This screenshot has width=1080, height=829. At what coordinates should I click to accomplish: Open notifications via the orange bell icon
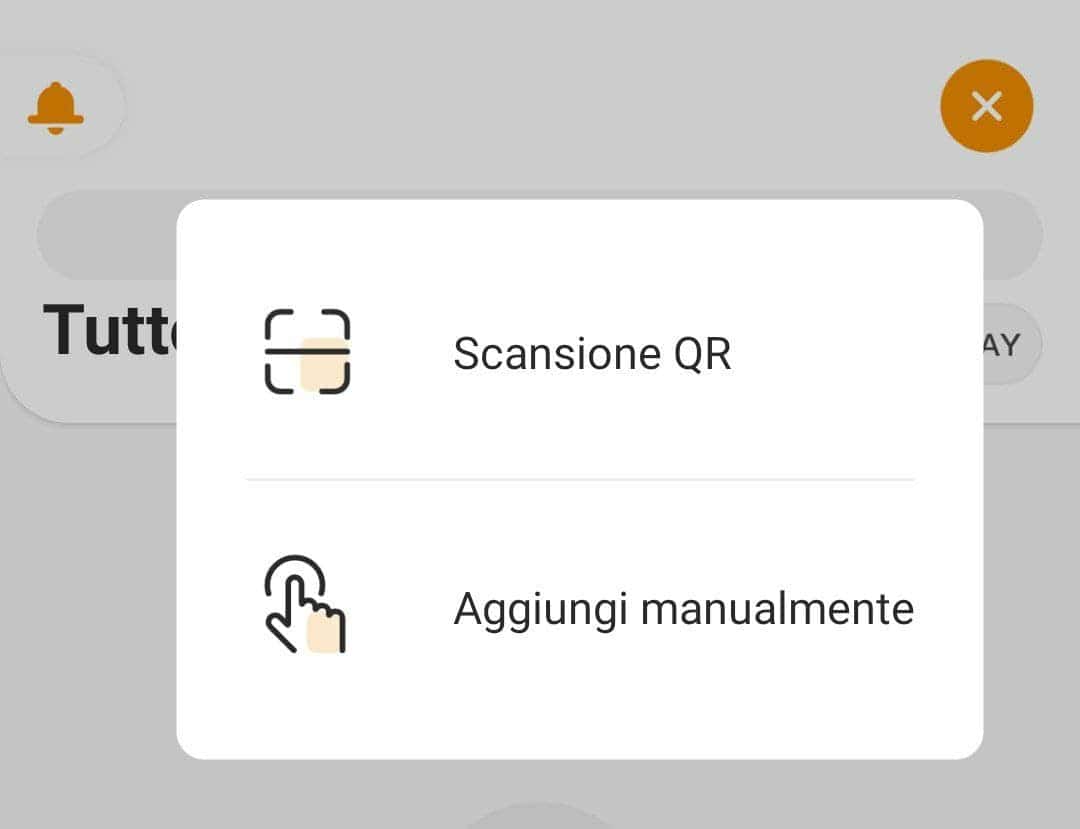tap(56, 108)
